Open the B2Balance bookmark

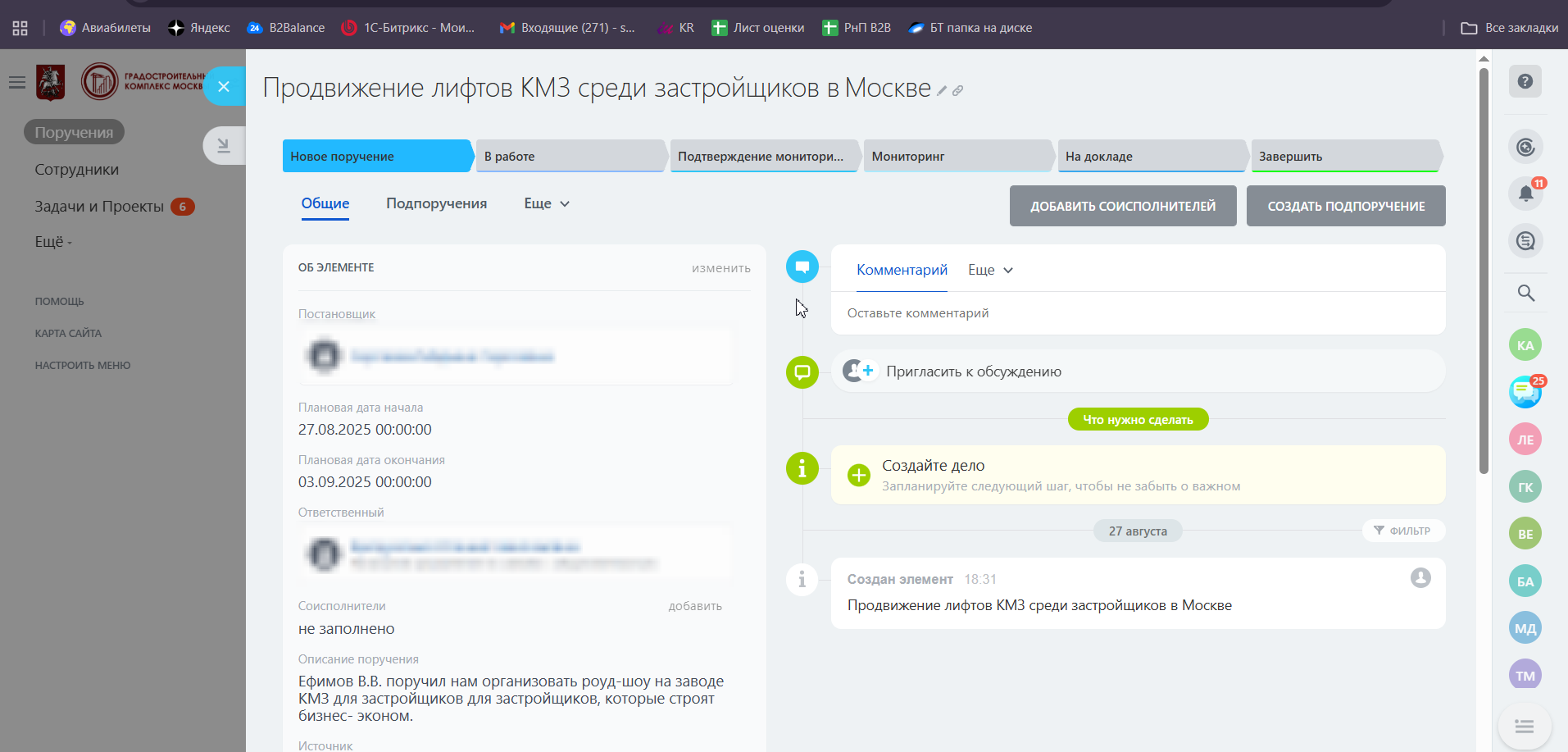point(286,28)
